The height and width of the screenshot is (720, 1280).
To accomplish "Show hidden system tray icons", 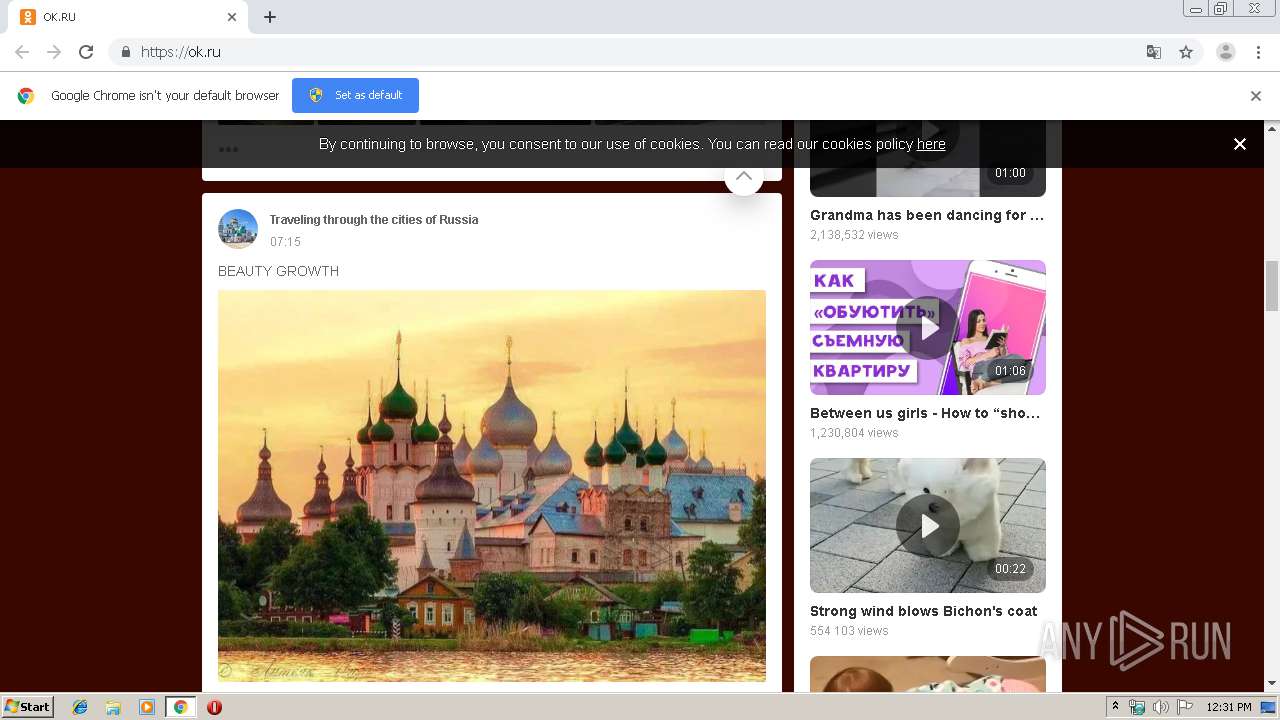I will [x=1115, y=707].
